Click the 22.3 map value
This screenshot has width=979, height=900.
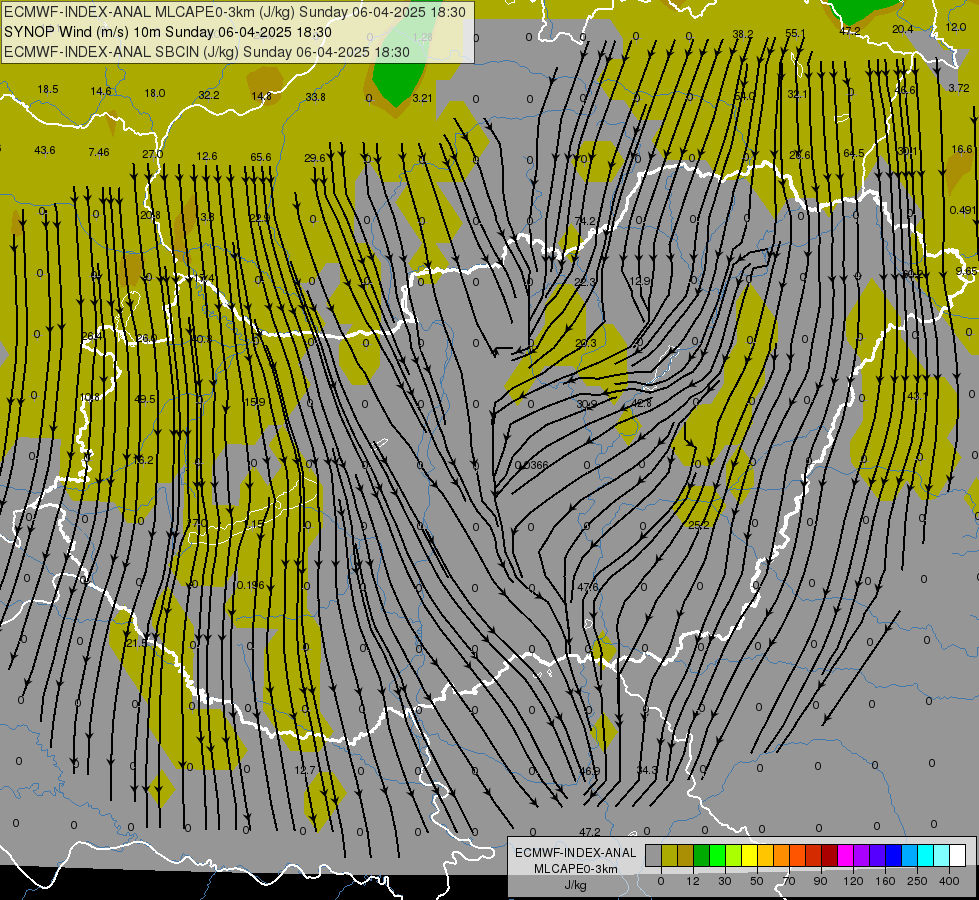585,282
